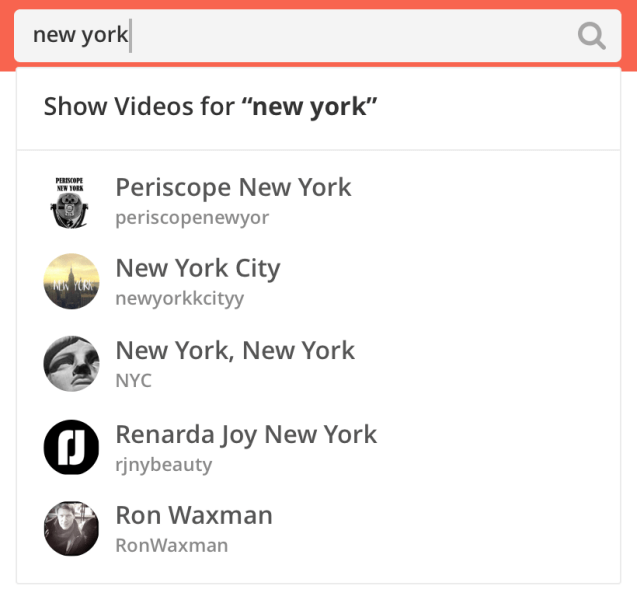
Task: Click the newyorkkcityy username
Action: coord(180,299)
